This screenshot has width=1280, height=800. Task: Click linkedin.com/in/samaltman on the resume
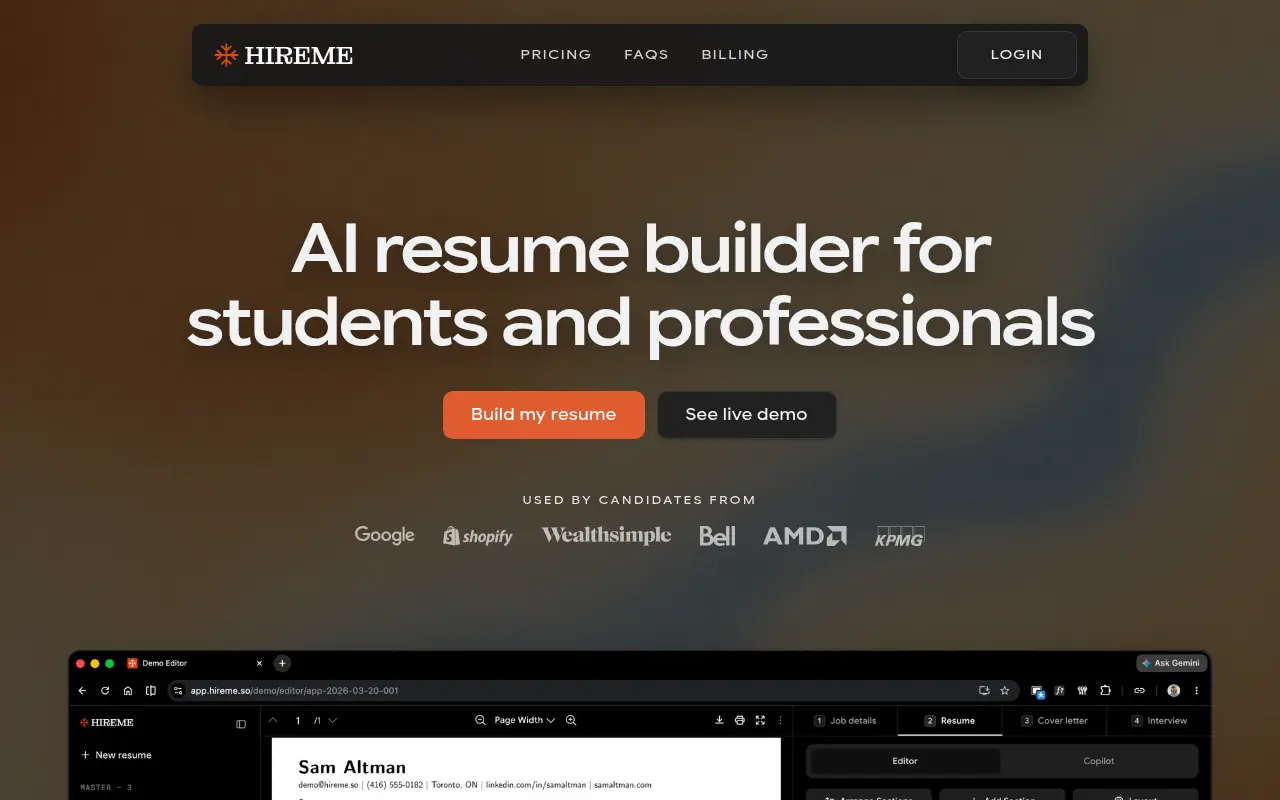click(x=536, y=785)
